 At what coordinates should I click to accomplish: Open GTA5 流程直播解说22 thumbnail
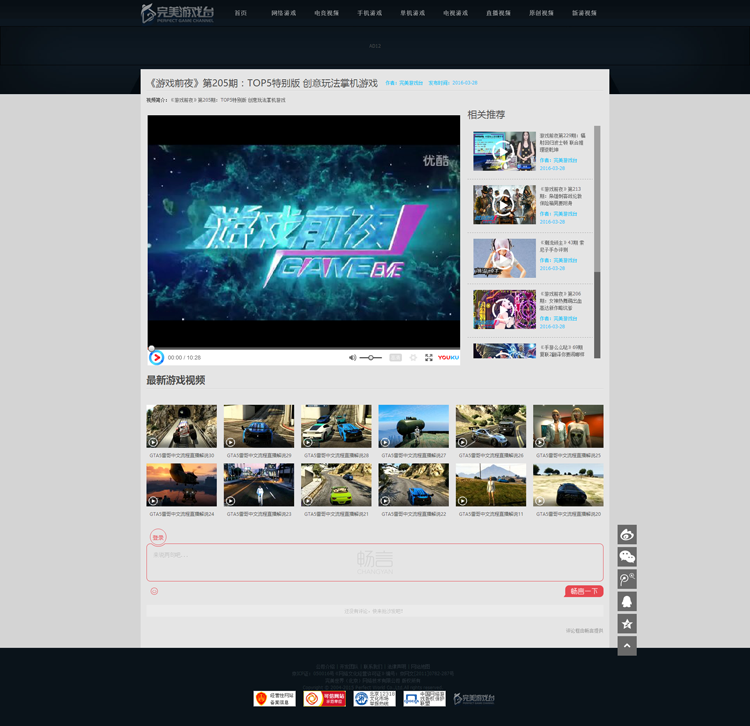tap(414, 484)
